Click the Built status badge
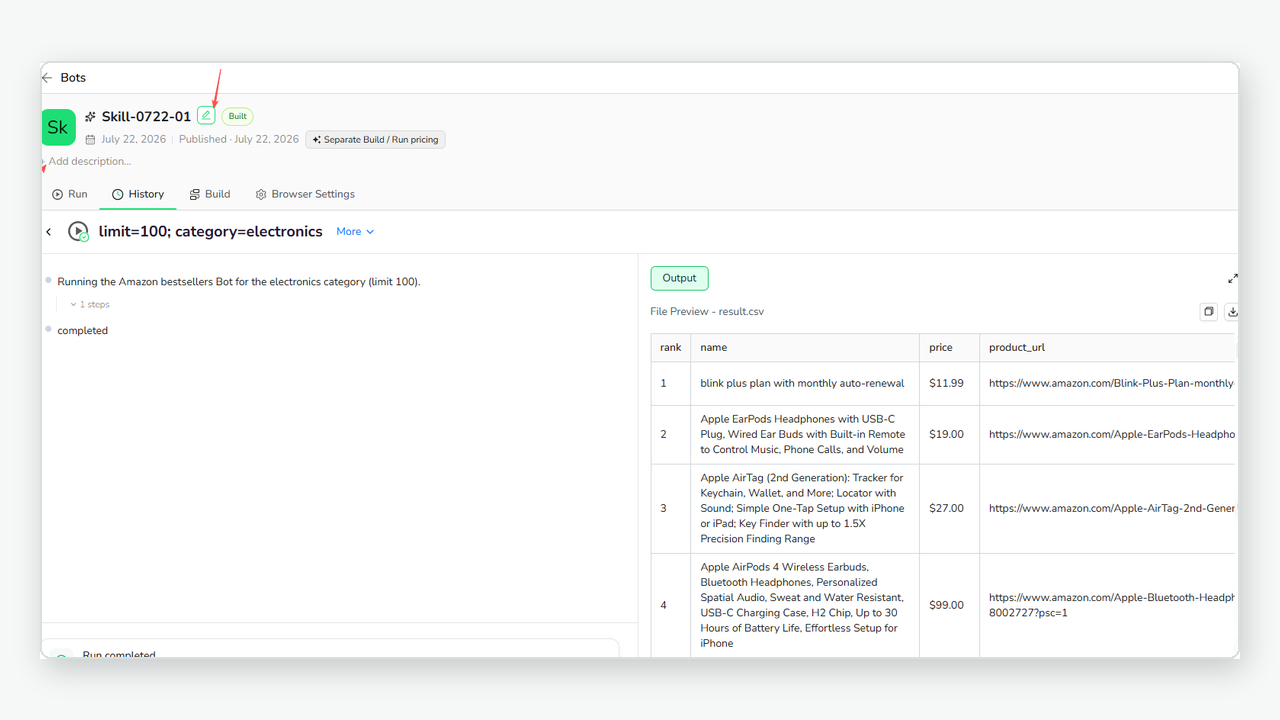This screenshot has height=720, width=1280. click(x=237, y=116)
